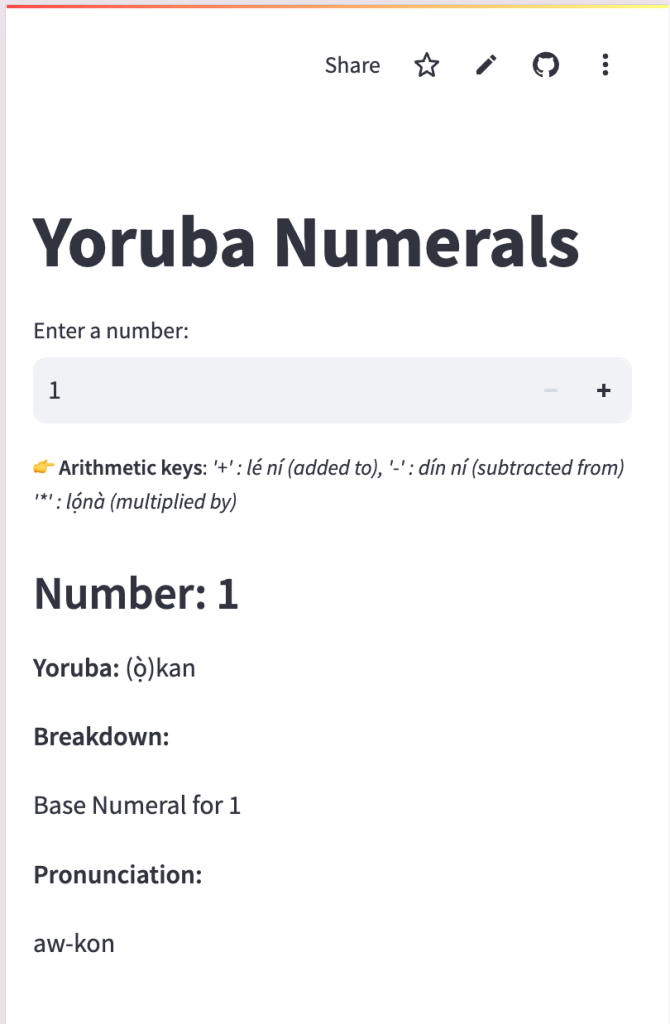The width and height of the screenshot is (670, 1024).
Task: Decrease the number with the minus stepper
Action: [550, 391]
